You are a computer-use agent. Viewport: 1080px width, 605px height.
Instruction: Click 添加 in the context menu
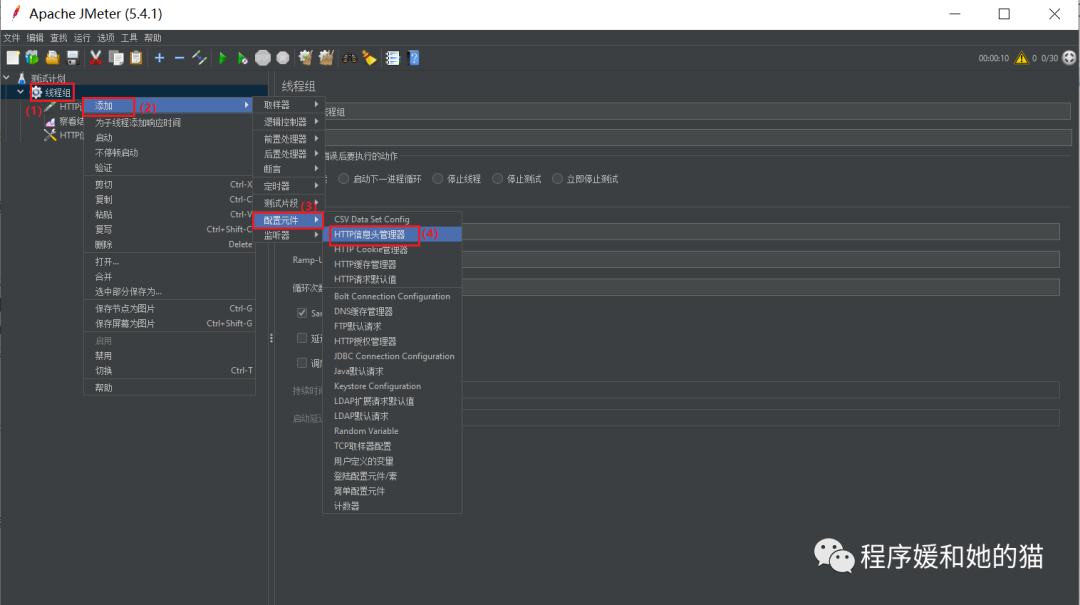(169, 105)
